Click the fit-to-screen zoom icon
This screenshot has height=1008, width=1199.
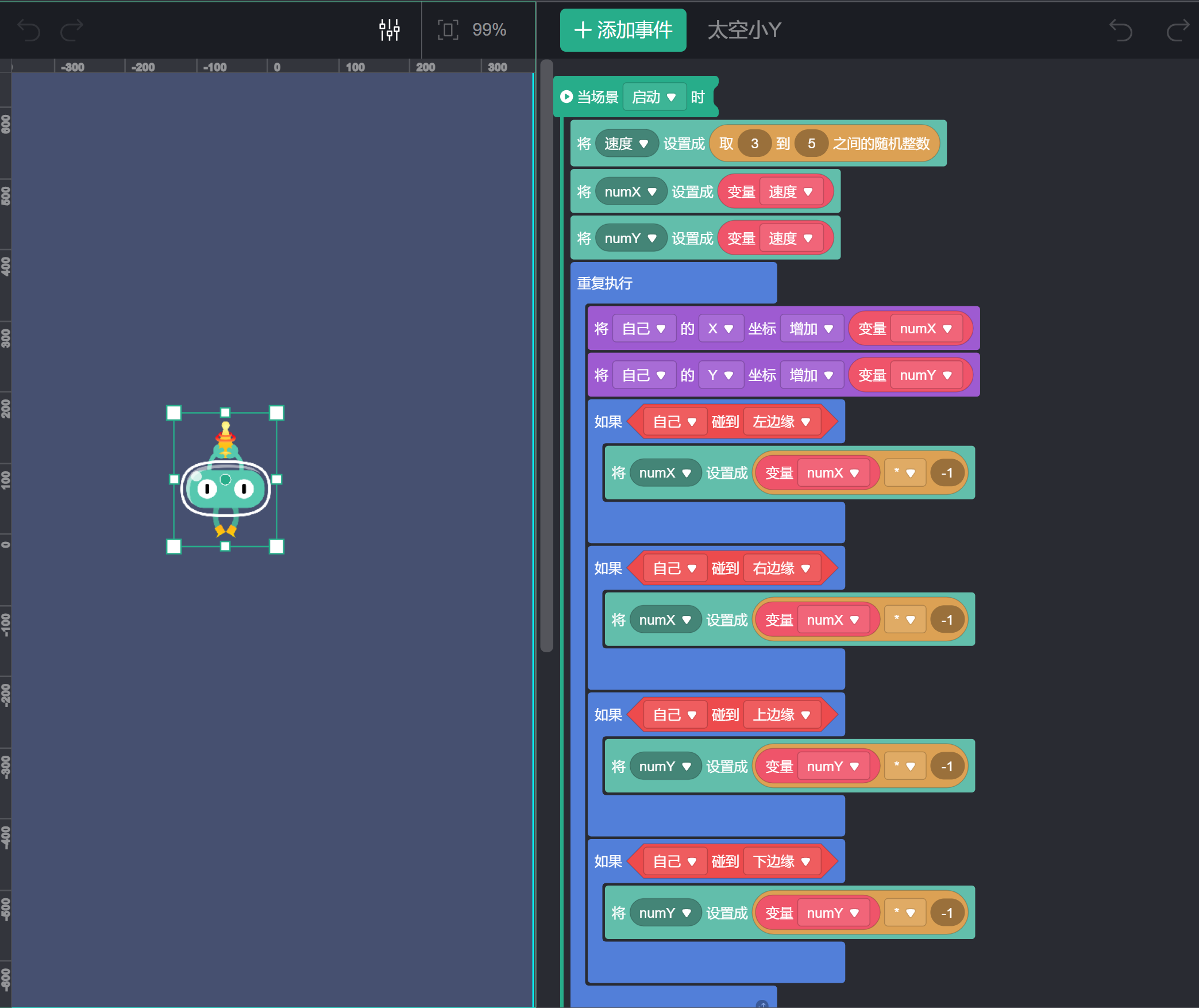point(448,30)
